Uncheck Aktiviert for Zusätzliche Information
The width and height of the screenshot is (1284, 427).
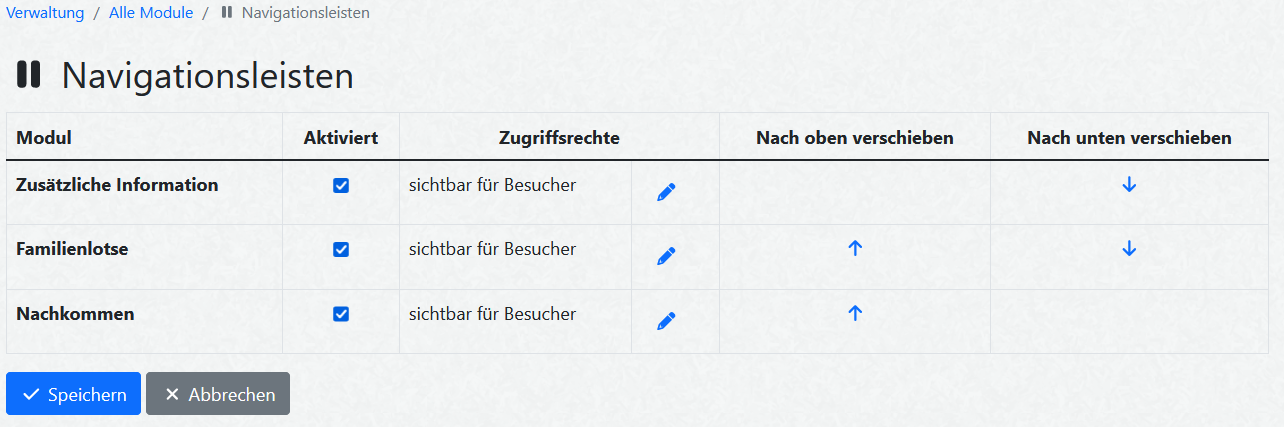(x=341, y=186)
